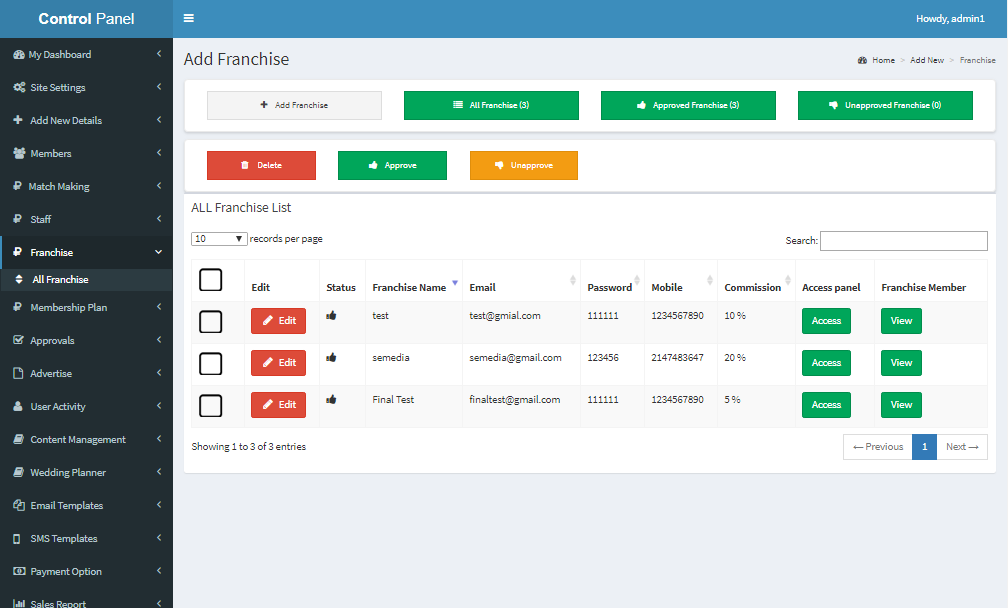Open the Approved Franchise (3) tab
Image resolution: width=1008 pixels, height=608 pixels.
click(688, 105)
